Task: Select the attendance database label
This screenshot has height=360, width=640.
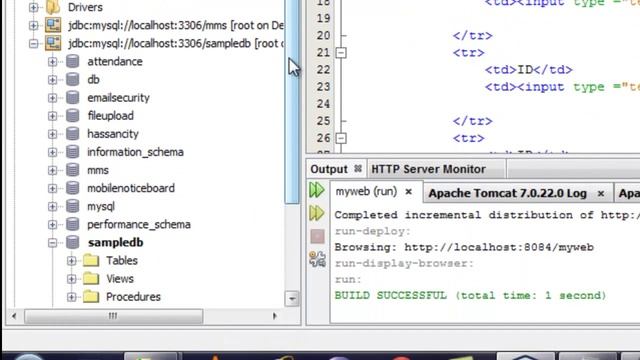Action: [x=115, y=62]
